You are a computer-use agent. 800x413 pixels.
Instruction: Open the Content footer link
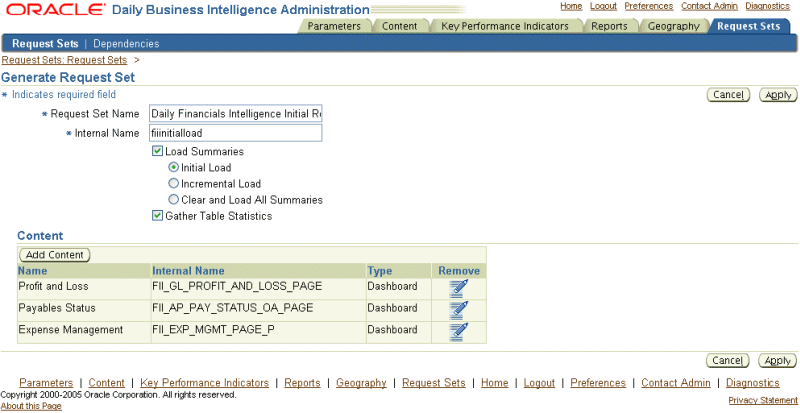(107, 383)
